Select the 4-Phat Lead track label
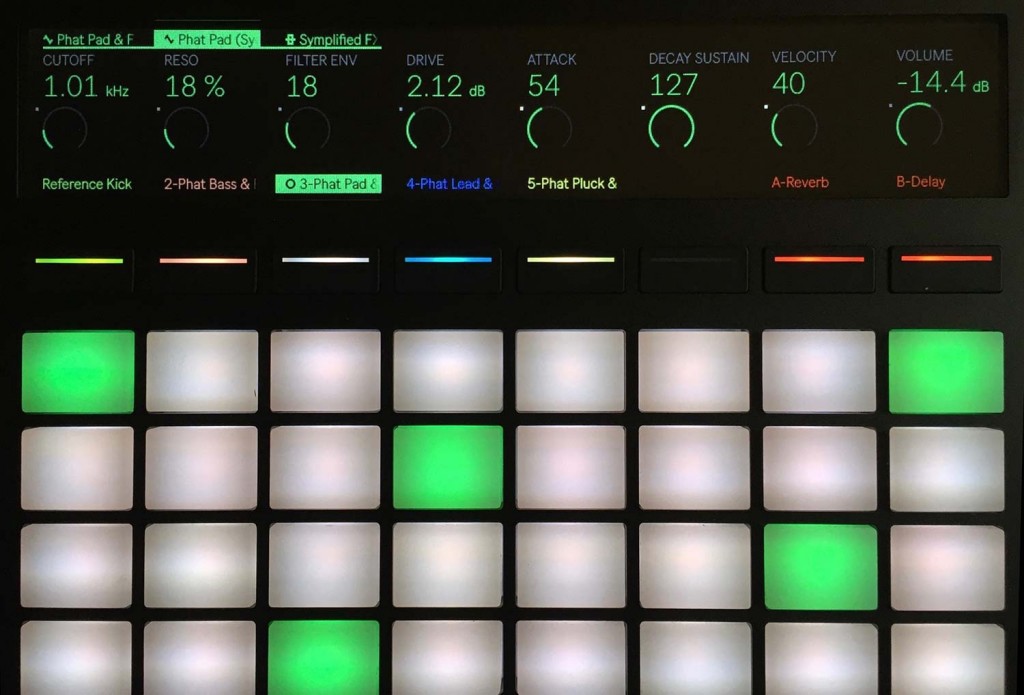This screenshot has height=695, width=1024. click(449, 184)
